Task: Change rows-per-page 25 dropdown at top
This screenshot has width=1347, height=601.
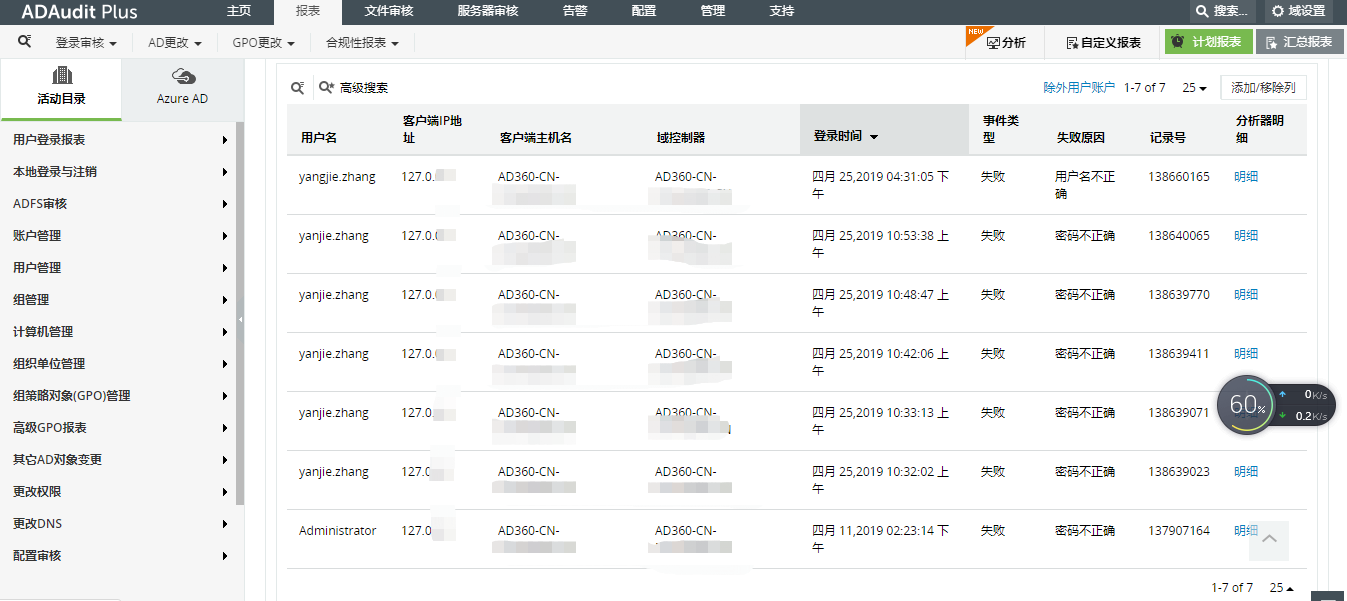Action: [1194, 88]
